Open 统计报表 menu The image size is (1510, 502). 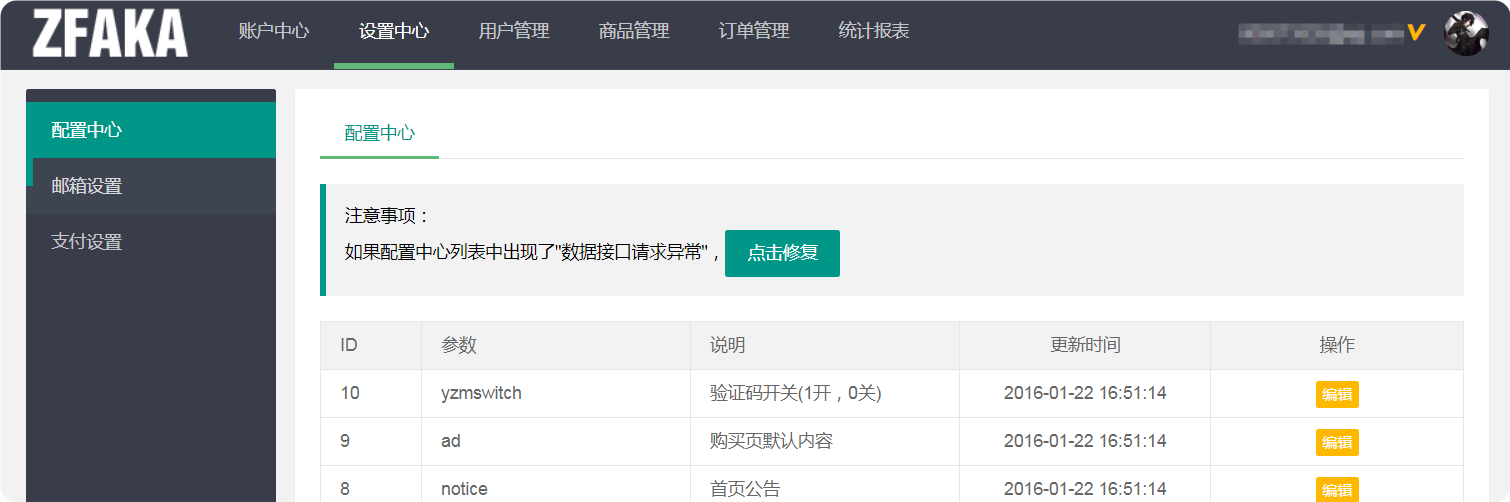pyautogui.click(x=874, y=31)
